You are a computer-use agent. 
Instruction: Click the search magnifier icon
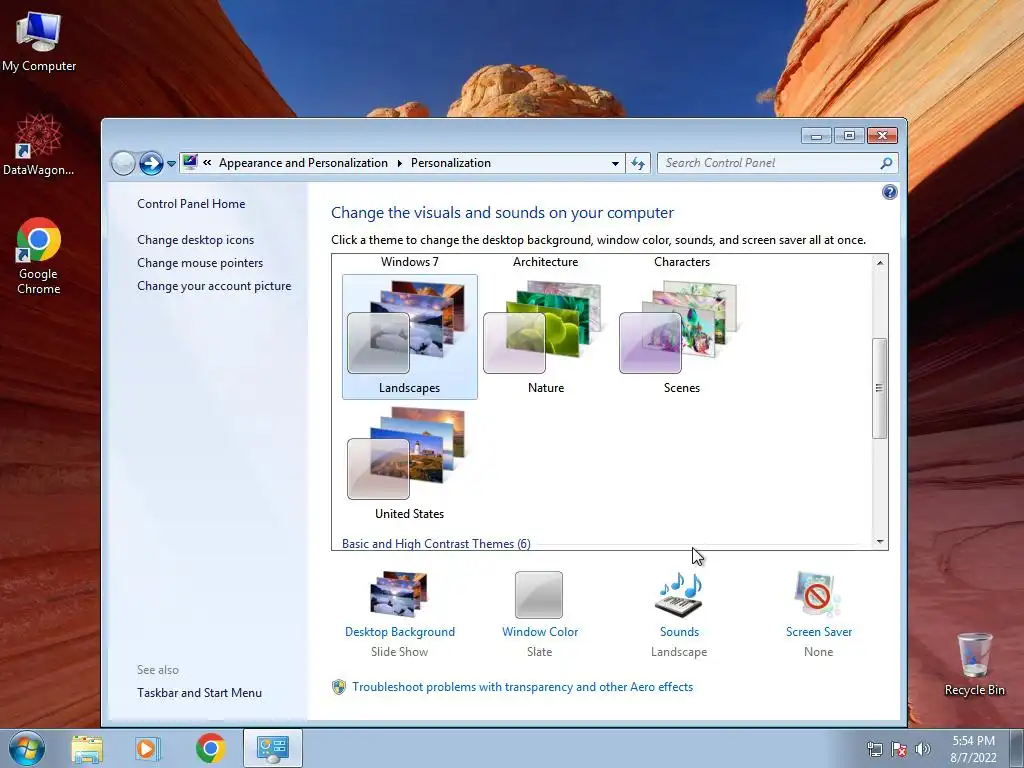point(886,163)
